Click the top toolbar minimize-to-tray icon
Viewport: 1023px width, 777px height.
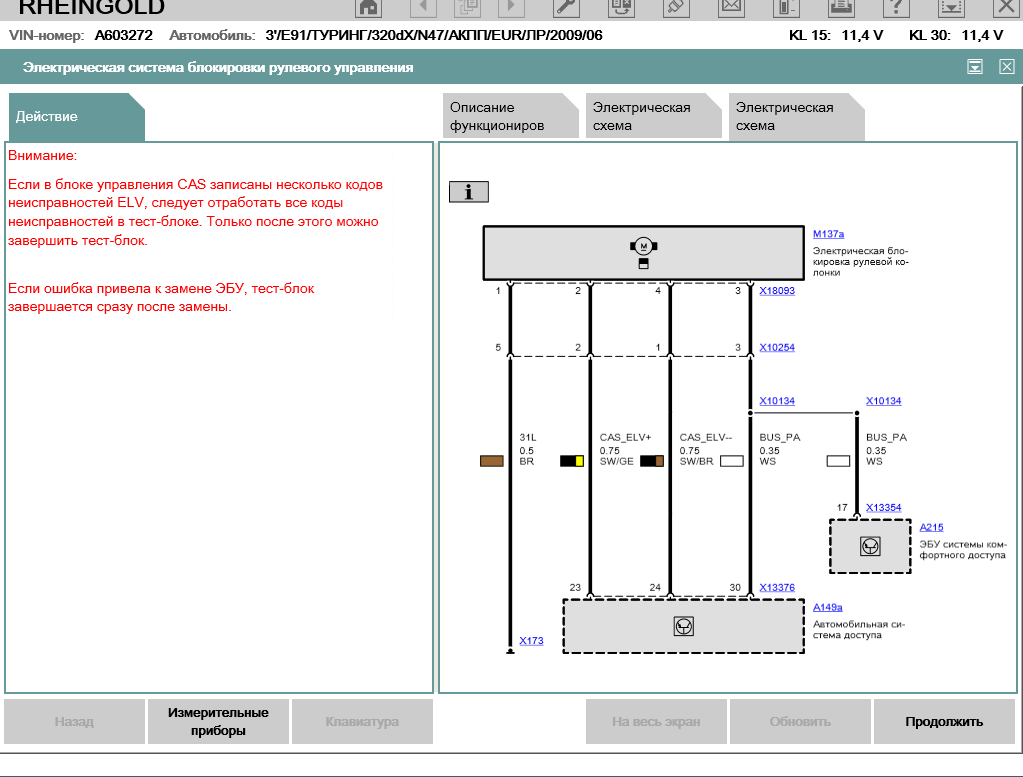(x=951, y=7)
